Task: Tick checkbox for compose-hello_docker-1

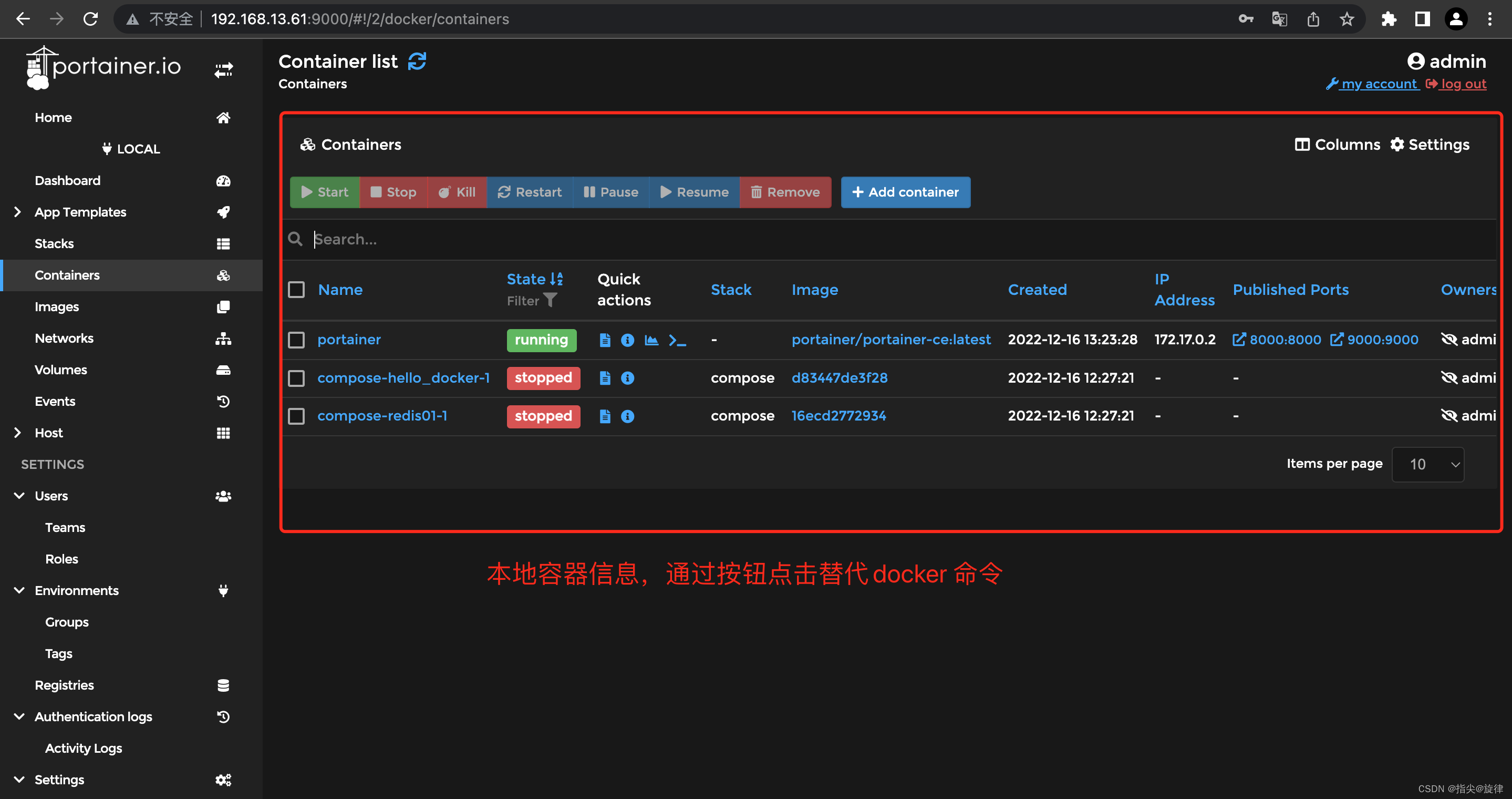Action: click(x=296, y=378)
